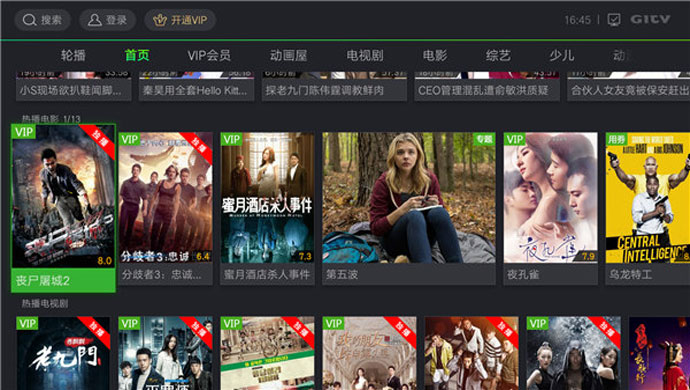
Task: Open the second TV drama poster with VIP badge
Action: pyautogui.click(x=165, y=353)
